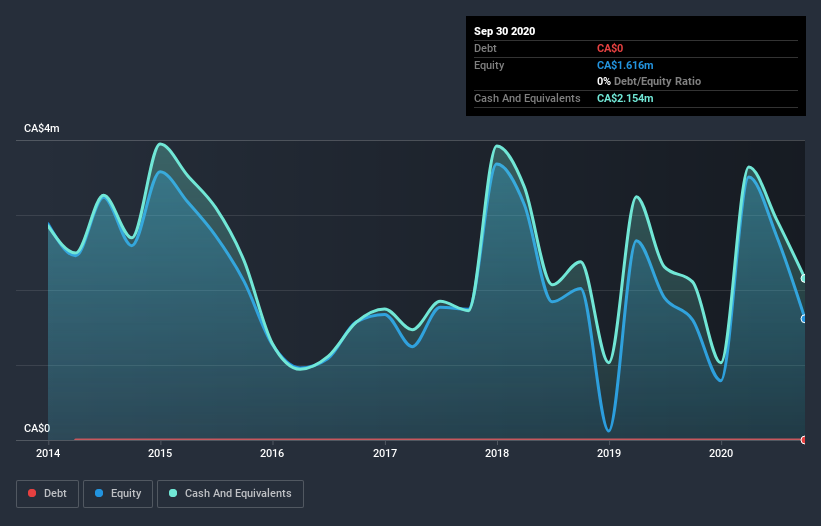Image resolution: width=821 pixels, height=526 pixels.
Task: Click the red Debt marker at chart end
Action: 804,440
